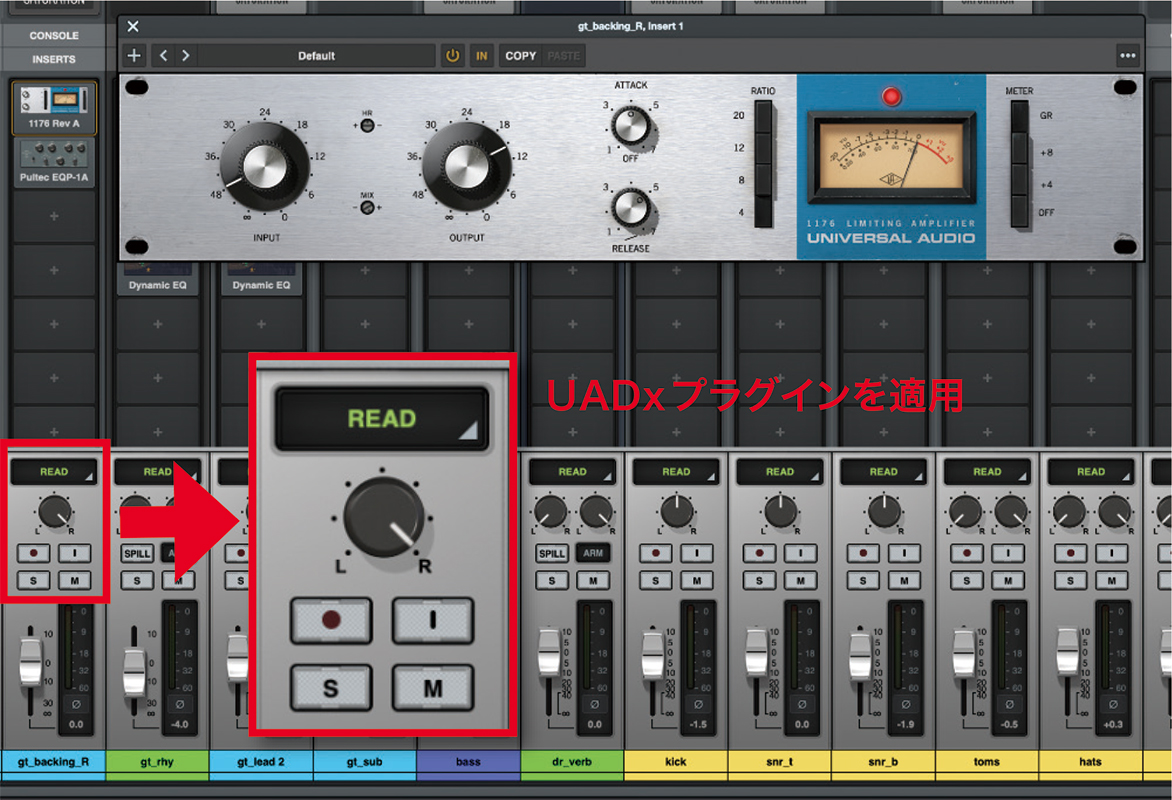Solo the dr_verb channel
This screenshot has height=800, width=1172.
click(552, 580)
